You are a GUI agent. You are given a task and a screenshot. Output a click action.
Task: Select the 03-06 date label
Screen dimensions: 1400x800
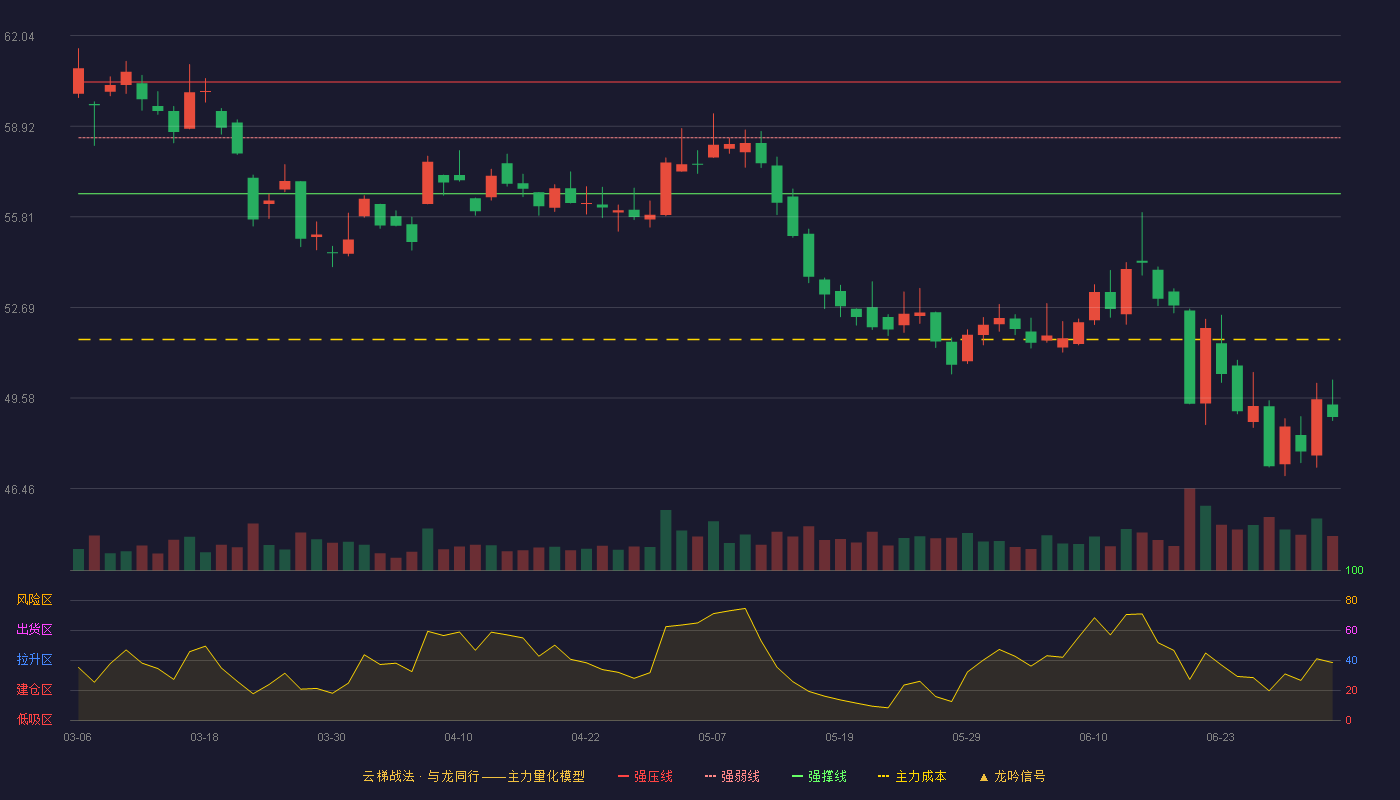(78, 737)
